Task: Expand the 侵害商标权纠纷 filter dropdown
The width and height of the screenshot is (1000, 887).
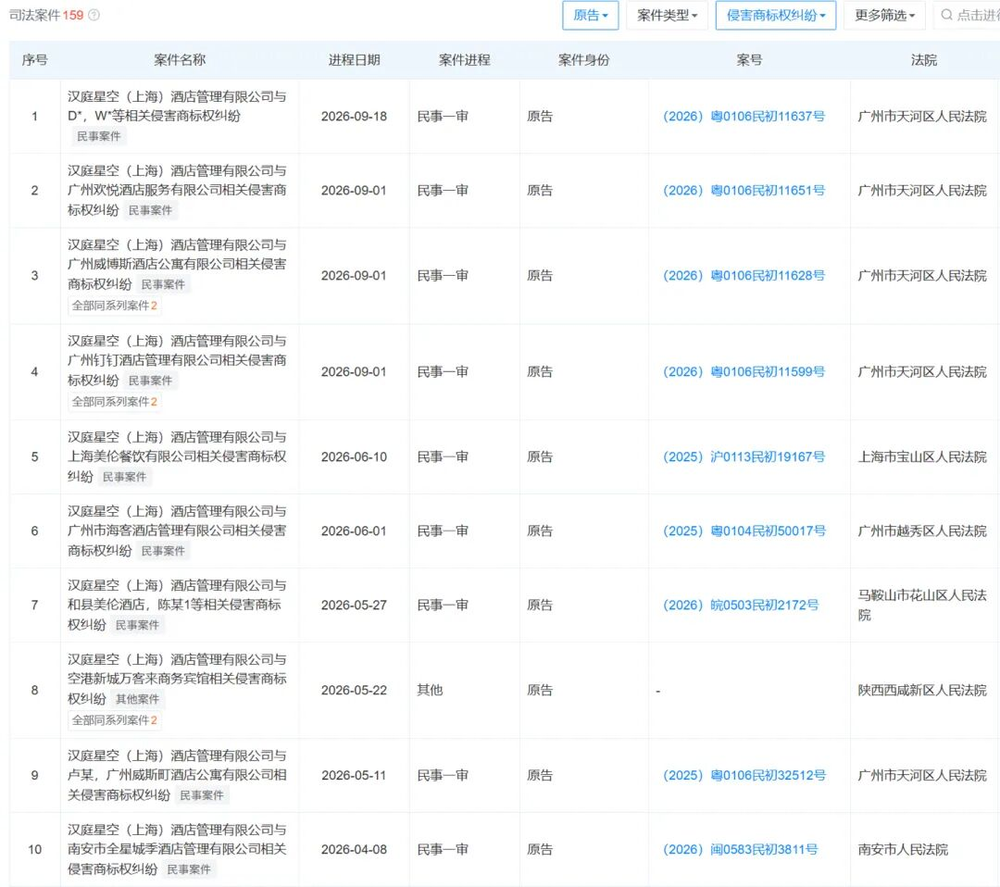Action: (776, 15)
